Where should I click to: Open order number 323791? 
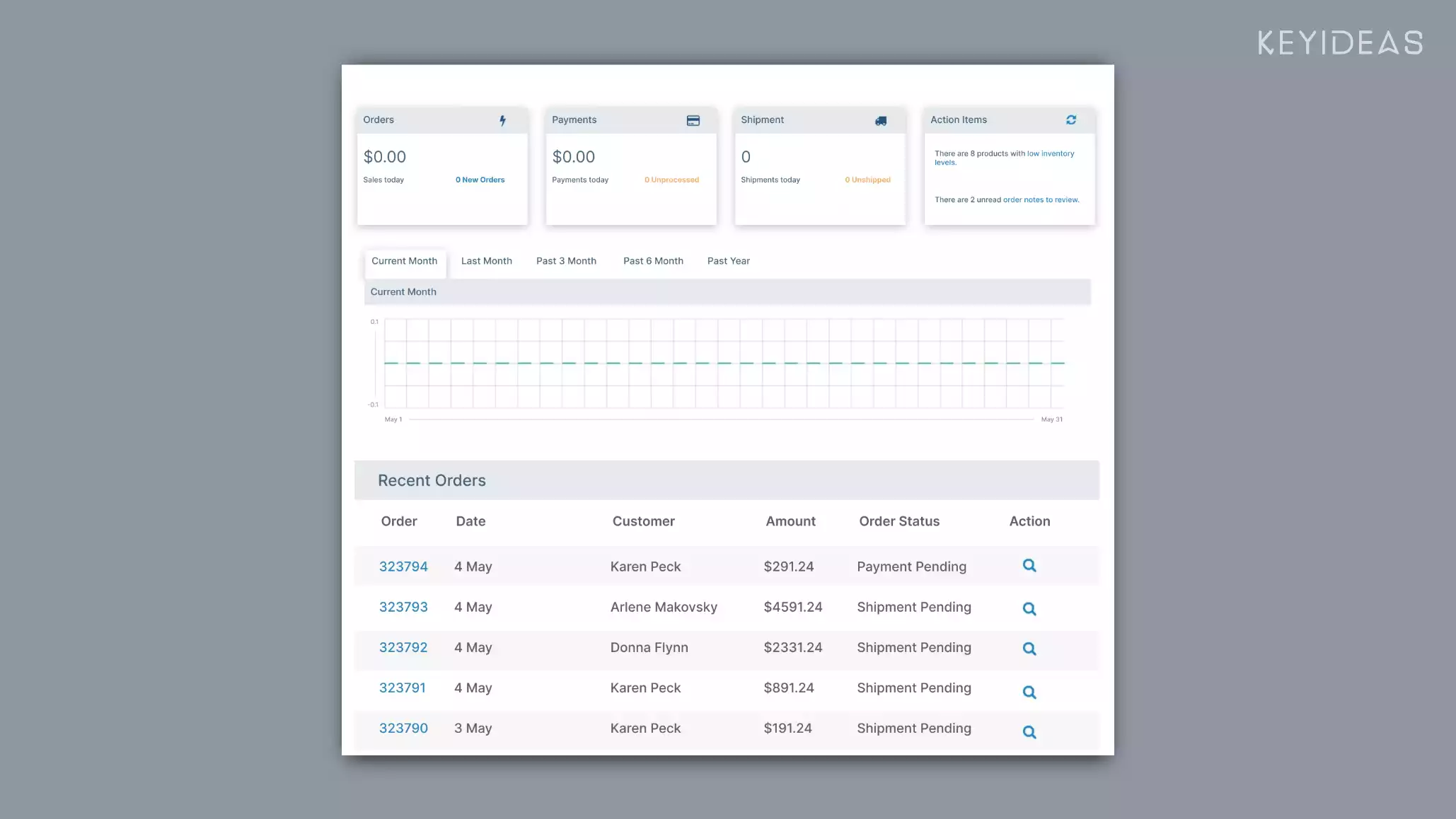pyautogui.click(x=403, y=687)
